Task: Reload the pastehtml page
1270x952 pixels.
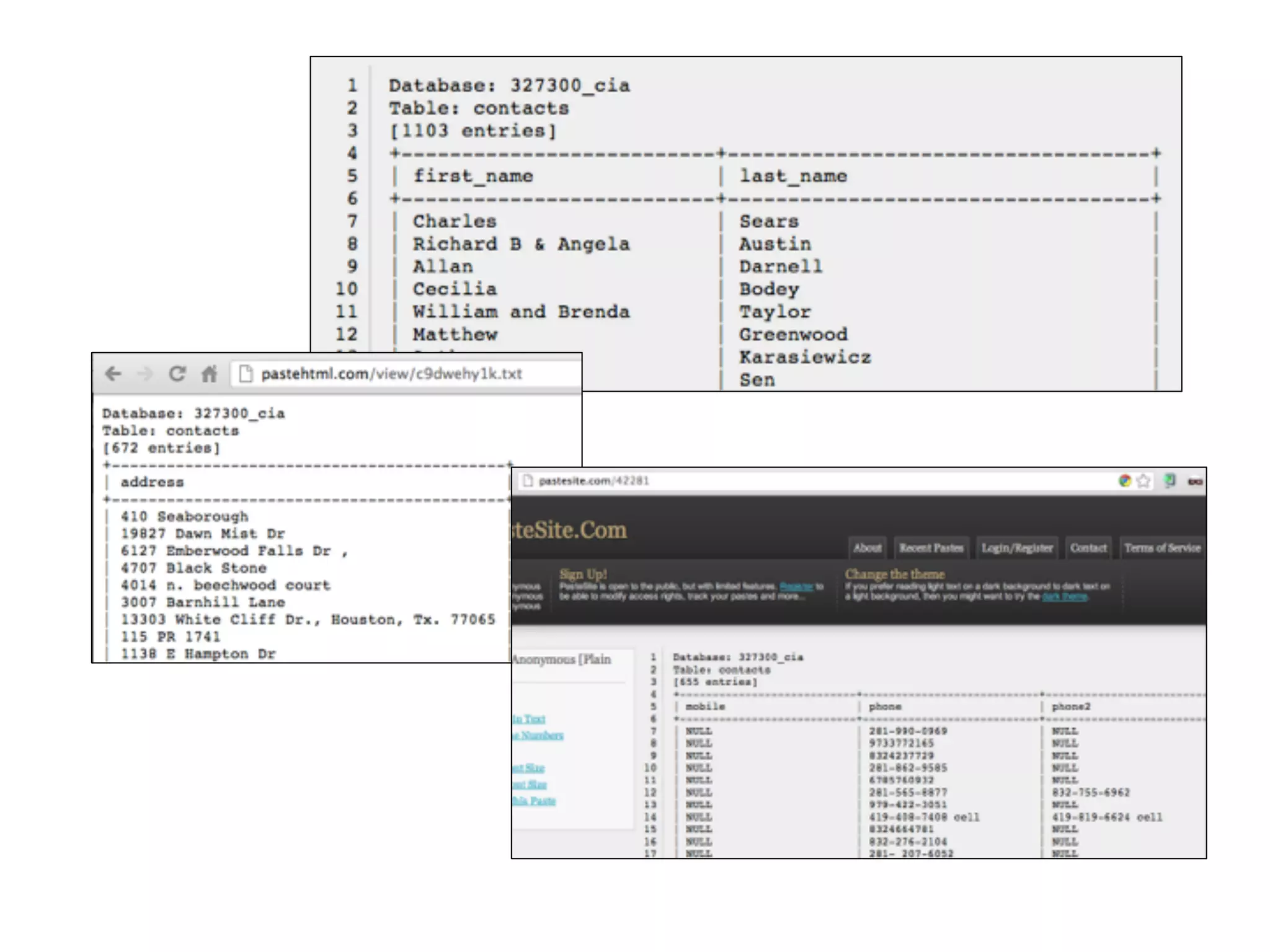Action: [x=177, y=374]
